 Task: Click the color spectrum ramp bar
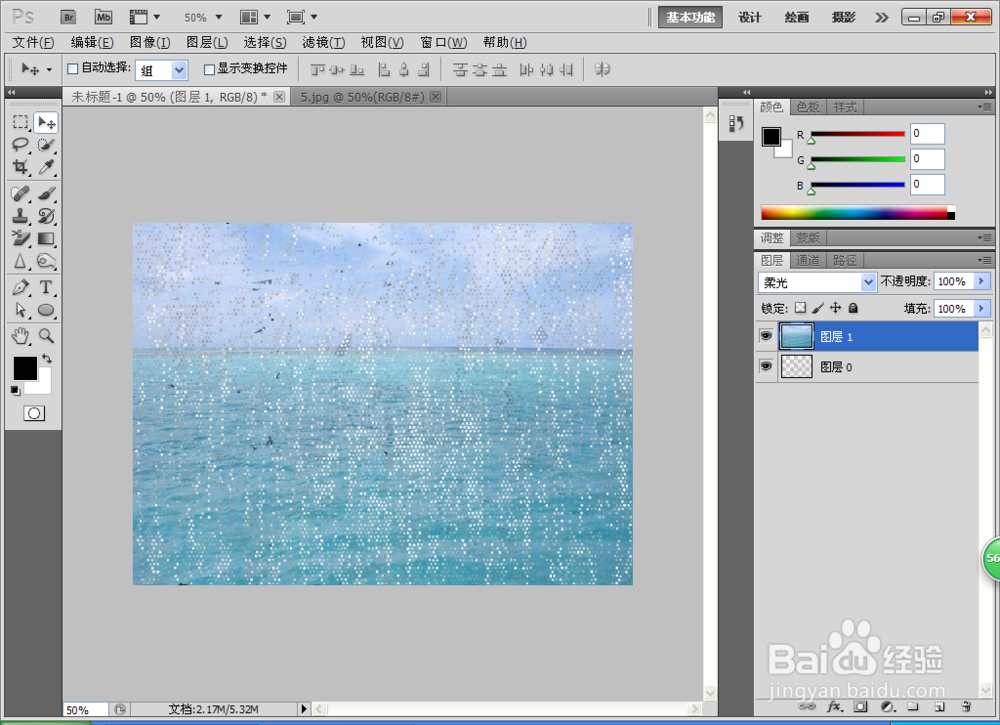tap(857, 213)
